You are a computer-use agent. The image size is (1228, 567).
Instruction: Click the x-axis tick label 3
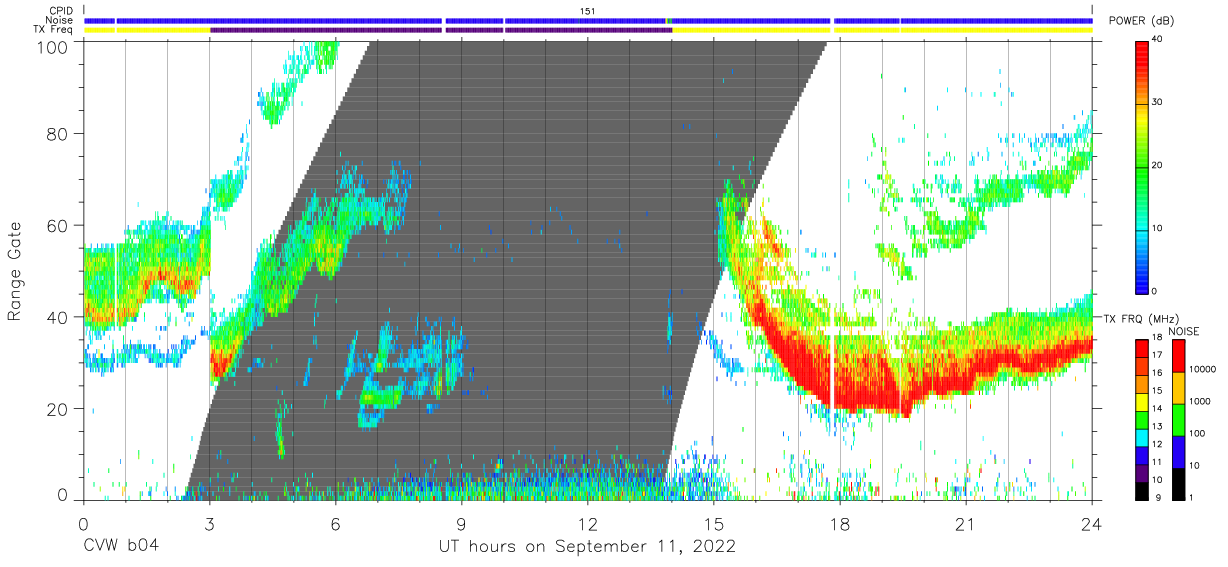[209, 525]
